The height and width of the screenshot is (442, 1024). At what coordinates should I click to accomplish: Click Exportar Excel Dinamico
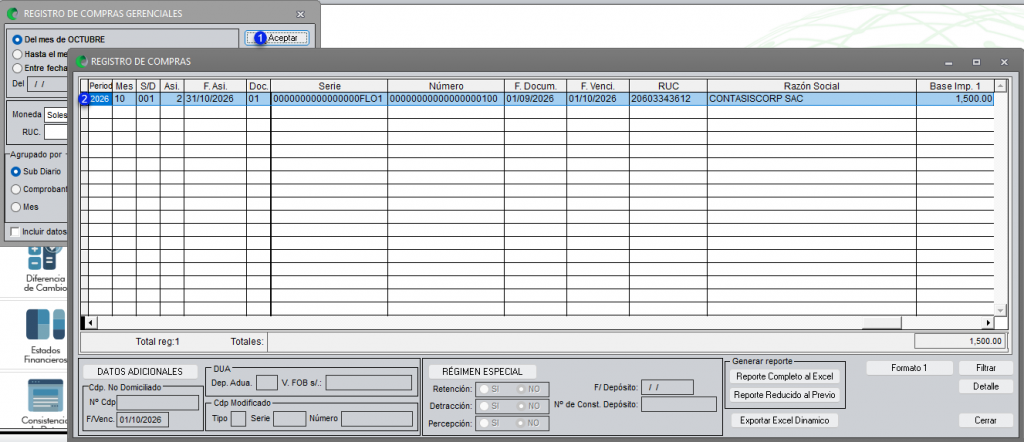784,420
